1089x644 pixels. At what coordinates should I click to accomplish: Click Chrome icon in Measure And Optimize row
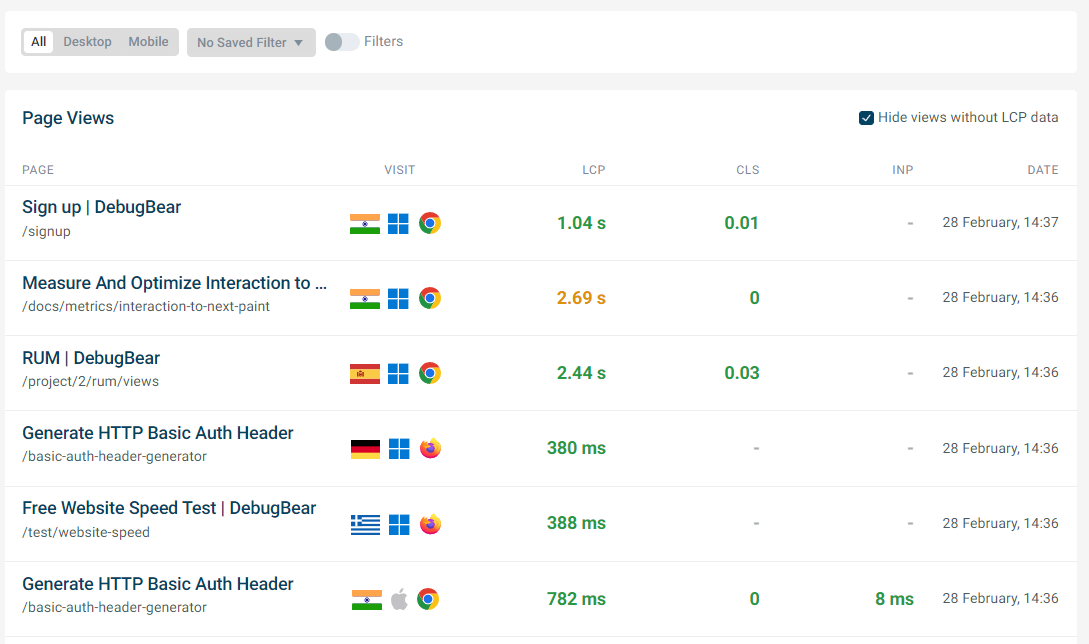click(430, 298)
